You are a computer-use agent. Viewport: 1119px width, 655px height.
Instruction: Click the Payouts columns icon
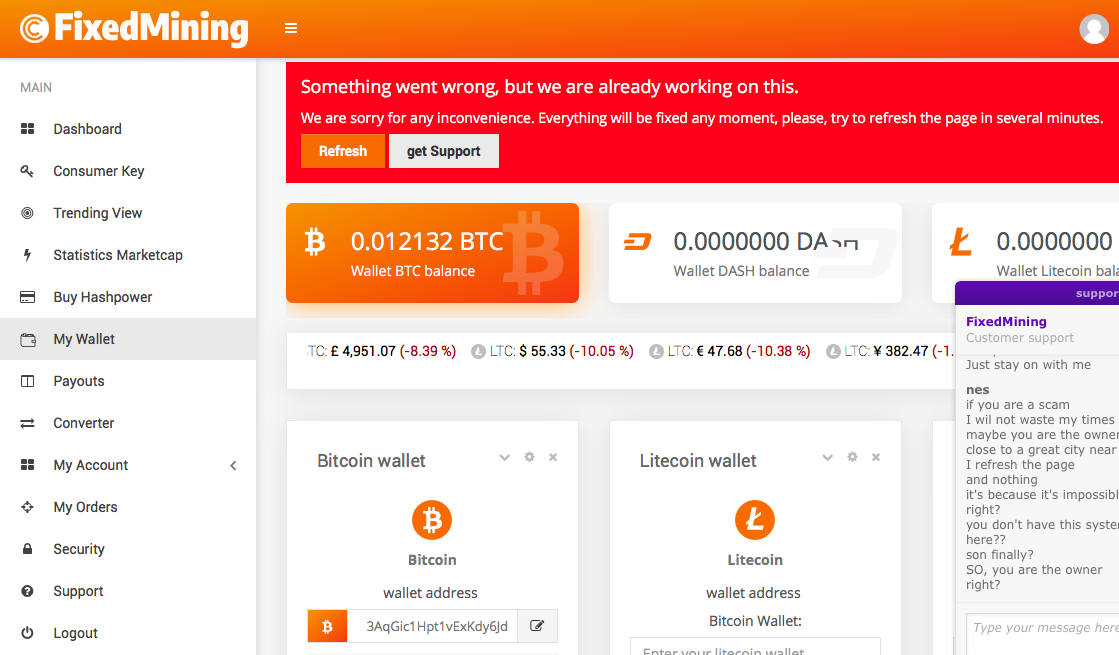pyautogui.click(x=27, y=382)
